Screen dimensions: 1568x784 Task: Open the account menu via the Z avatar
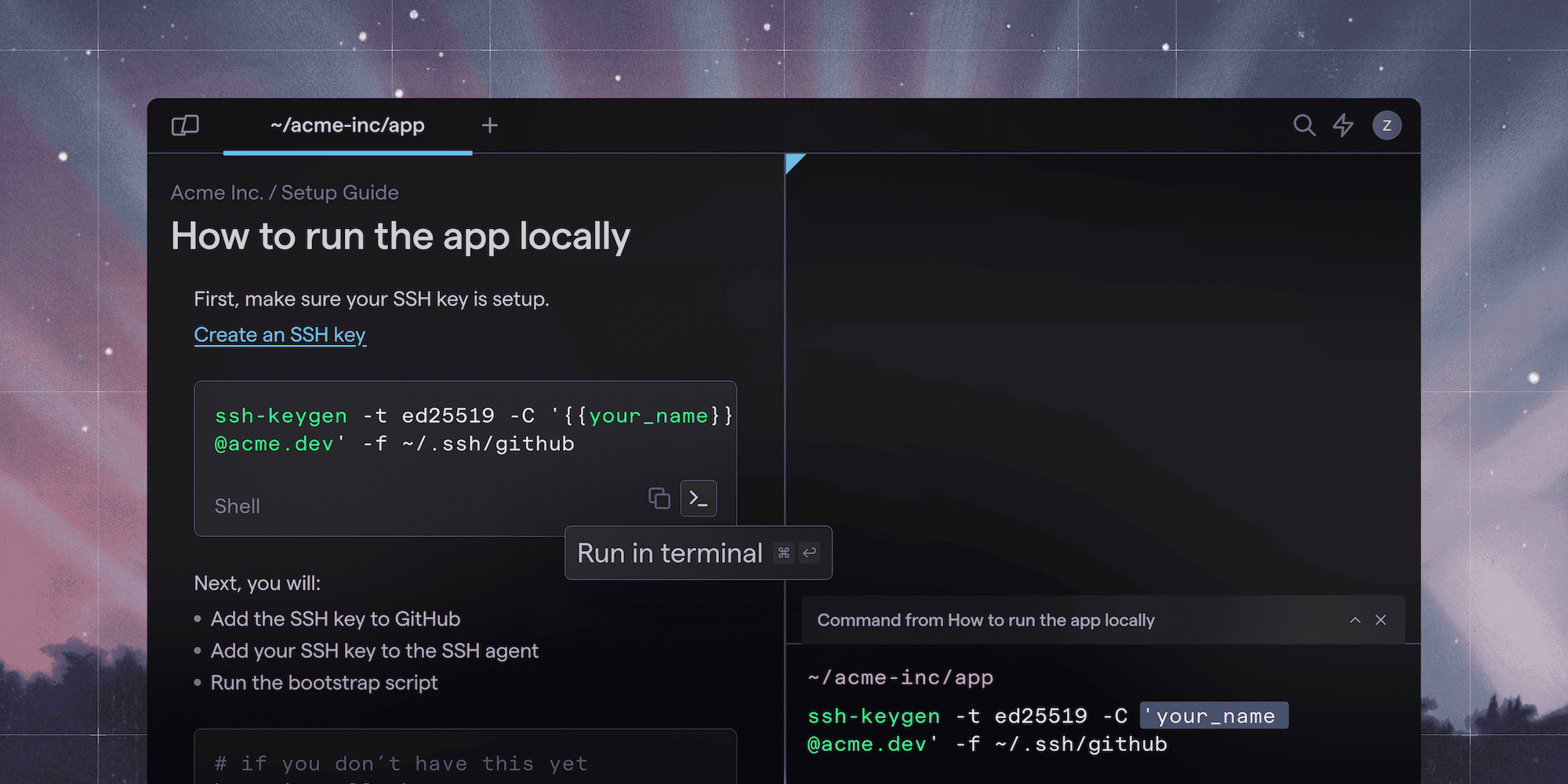(1386, 125)
